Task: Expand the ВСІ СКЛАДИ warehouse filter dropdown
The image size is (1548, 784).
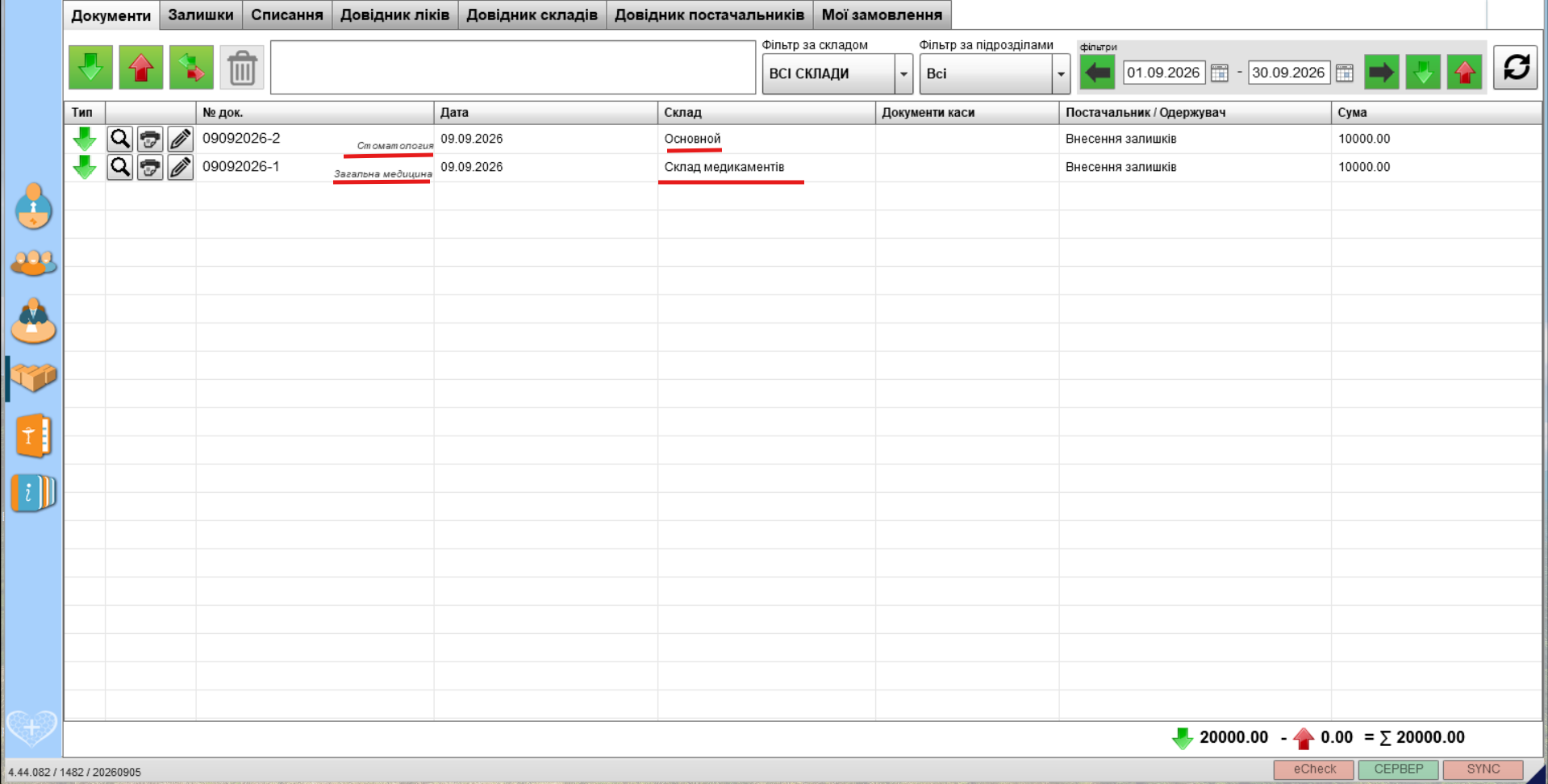Action: 903,73
